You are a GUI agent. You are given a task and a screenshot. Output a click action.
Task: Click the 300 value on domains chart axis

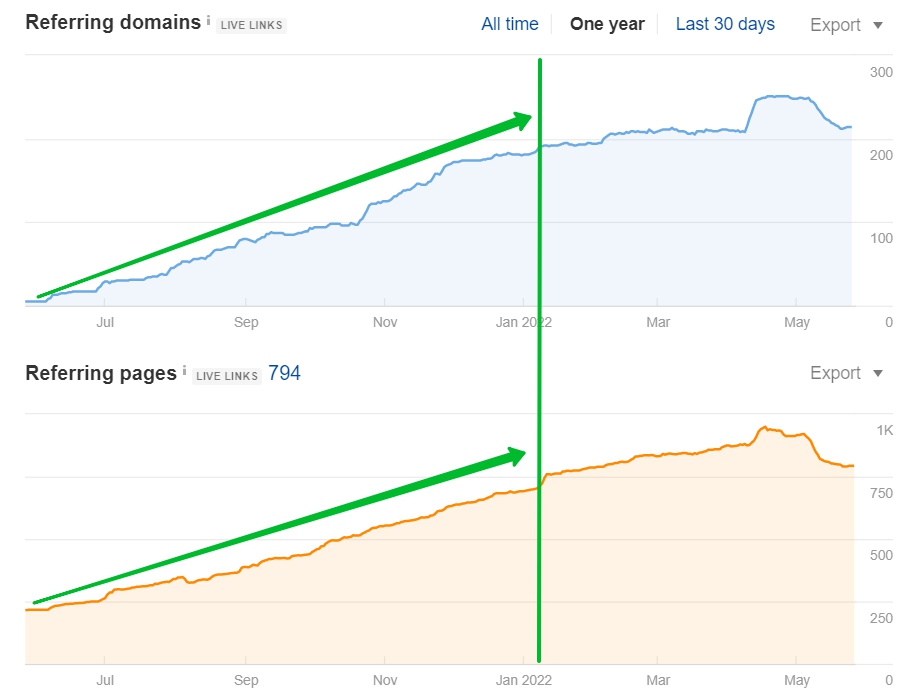pos(881,73)
